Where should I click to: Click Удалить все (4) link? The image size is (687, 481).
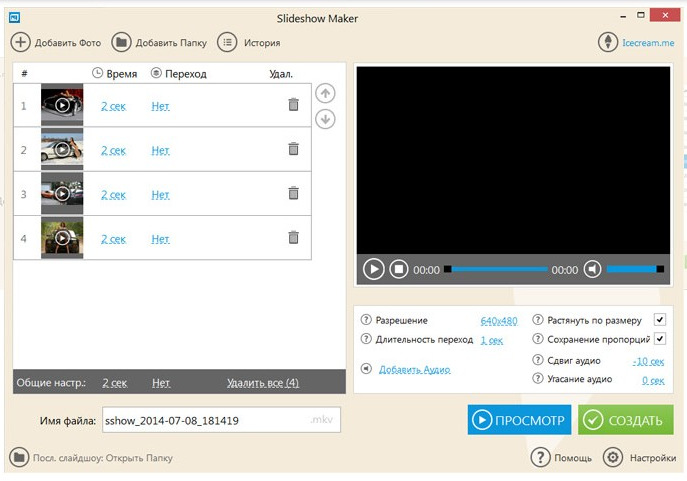[263, 383]
